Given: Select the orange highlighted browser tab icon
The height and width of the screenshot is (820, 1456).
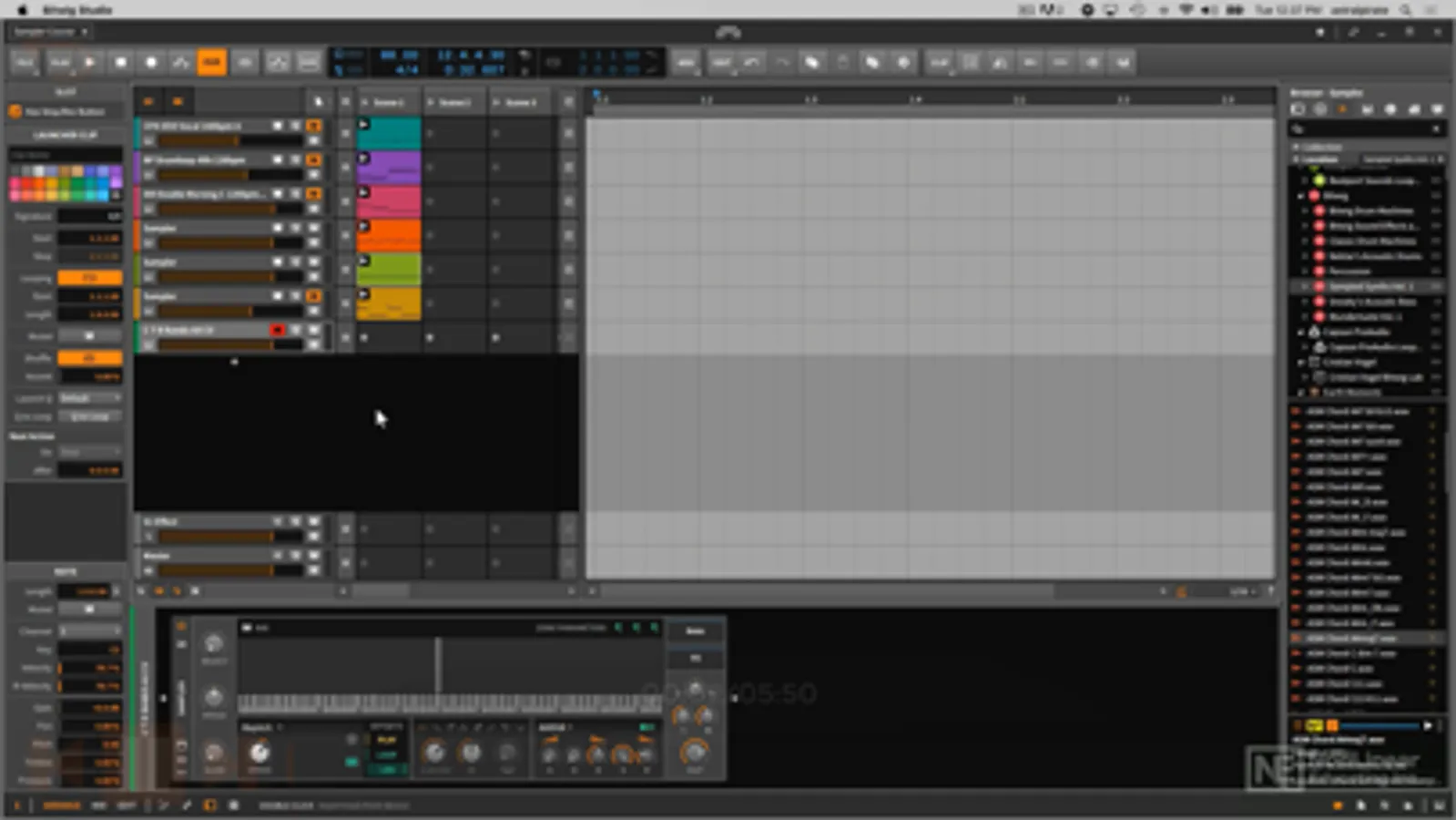Looking at the screenshot, I should tap(1342, 109).
